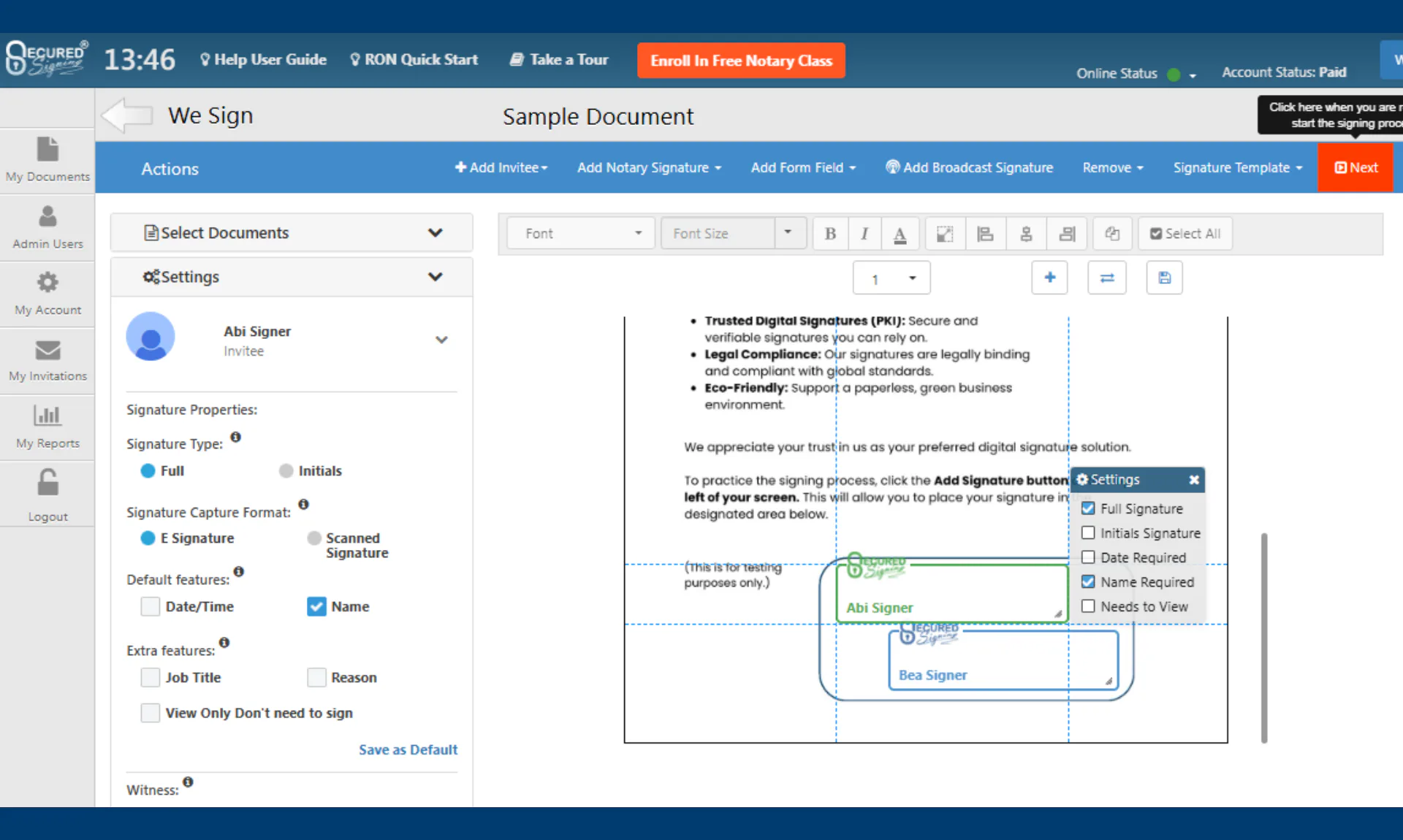Check Date Required in popup settings
The height and width of the screenshot is (840, 1403).
pos(1088,557)
